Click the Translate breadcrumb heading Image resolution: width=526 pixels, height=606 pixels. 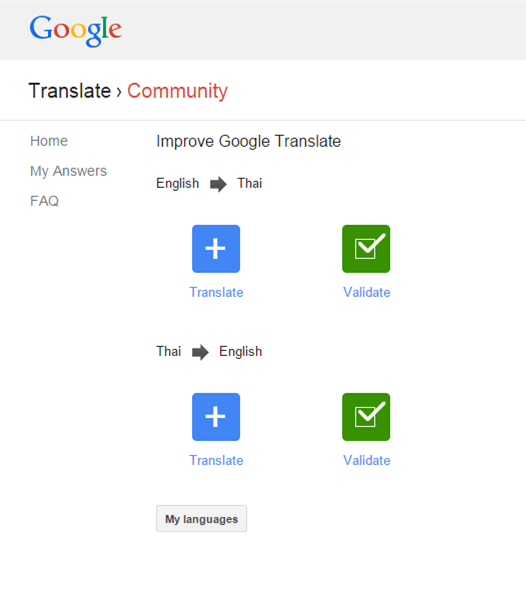(x=70, y=91)
